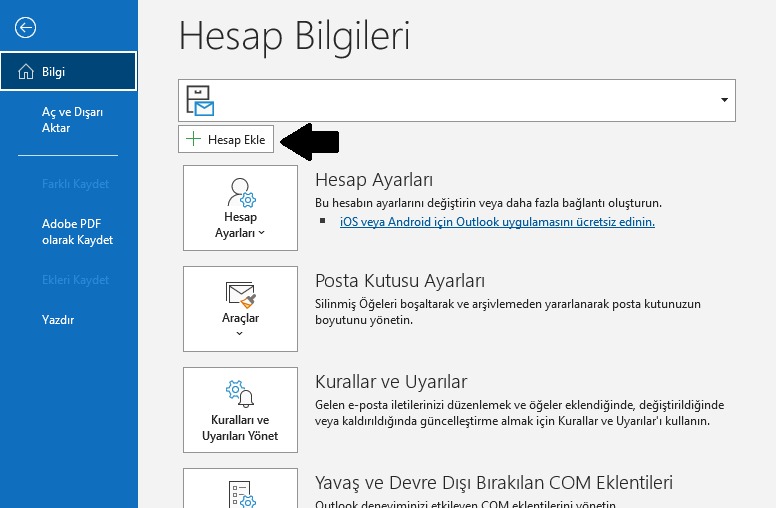776x508 pixels.
Task: Choose Adobe PDF olarak Kaydet
Action: pyautogui.click(x=77, y=232)
